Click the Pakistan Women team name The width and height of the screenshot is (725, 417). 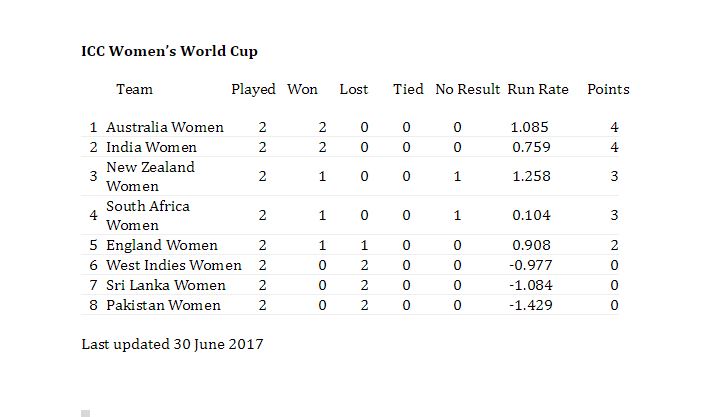pyautogui.click(x=163, y=305)
